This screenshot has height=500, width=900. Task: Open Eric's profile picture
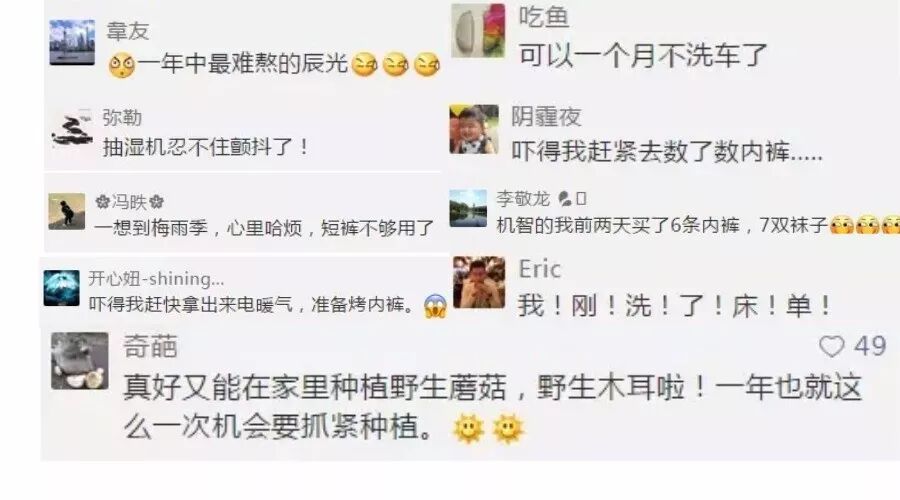tap(479, 282)
